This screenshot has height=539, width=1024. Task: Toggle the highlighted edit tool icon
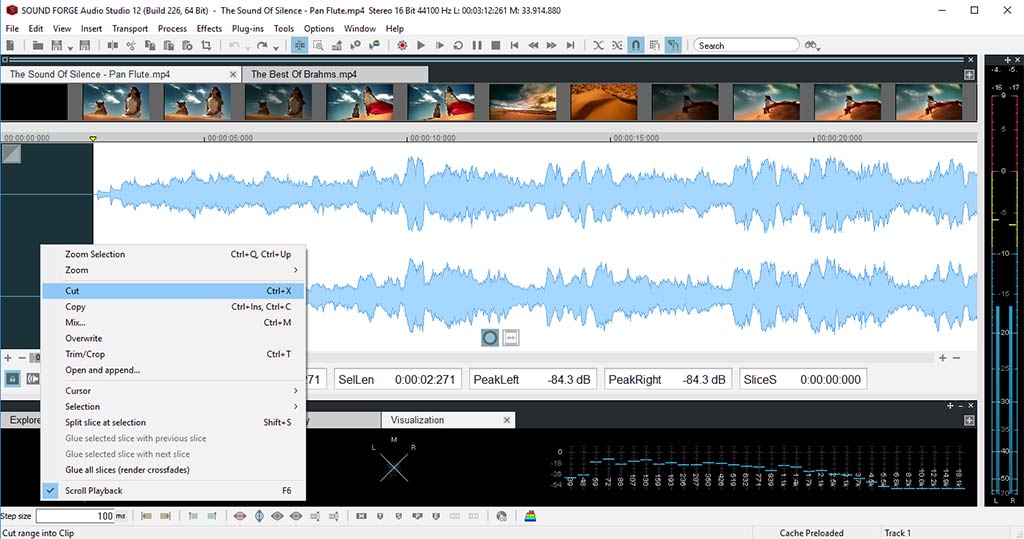pos(299,45)
